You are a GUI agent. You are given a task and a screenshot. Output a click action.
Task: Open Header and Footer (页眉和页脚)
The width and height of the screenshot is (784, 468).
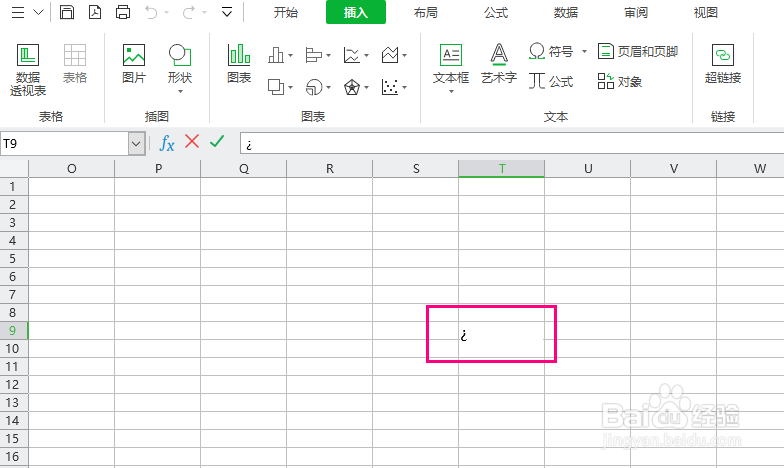[x=638, y=51]
